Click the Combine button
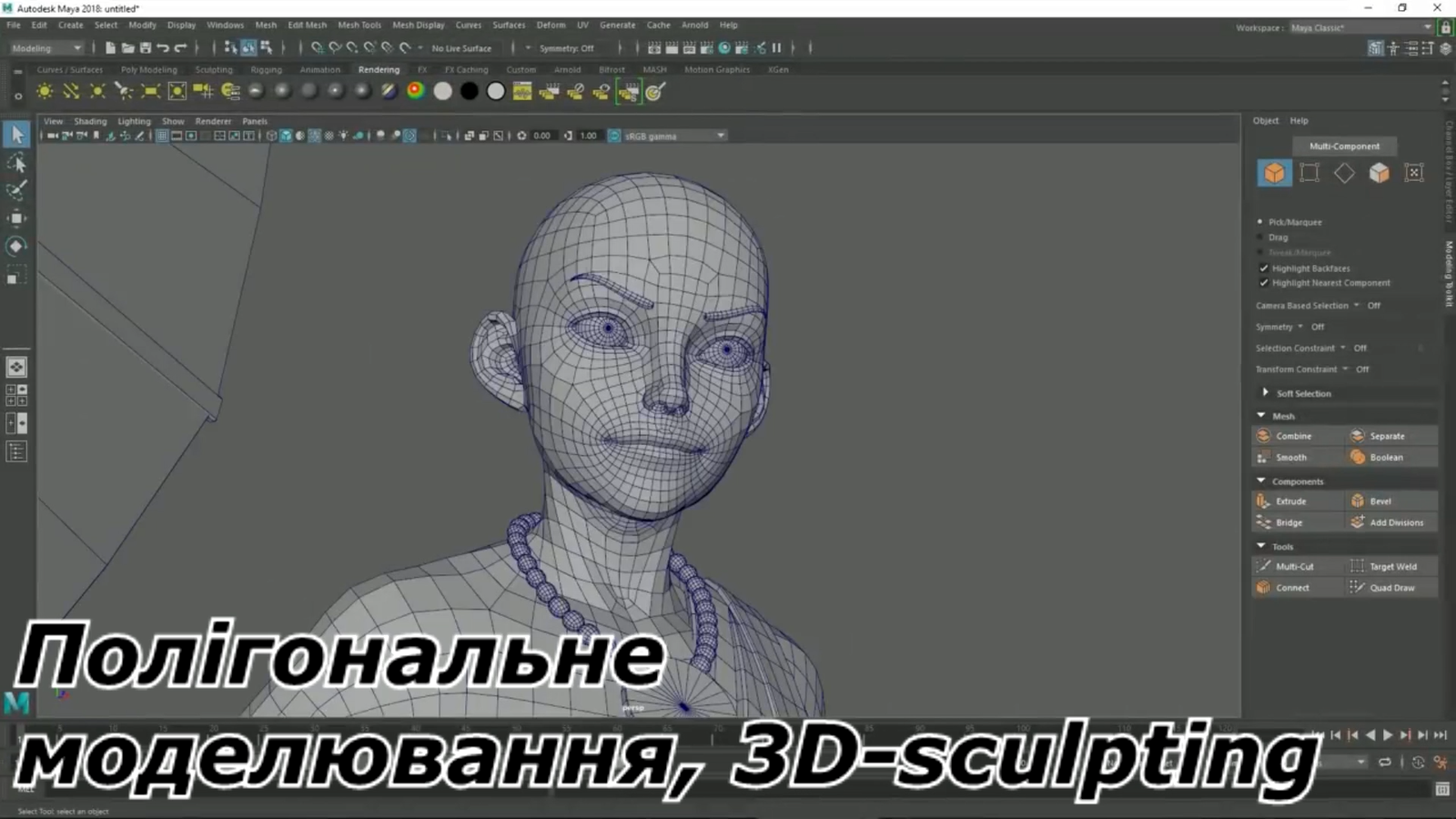Viewport: 1456px width, 819px height. tap(1292, 436)
